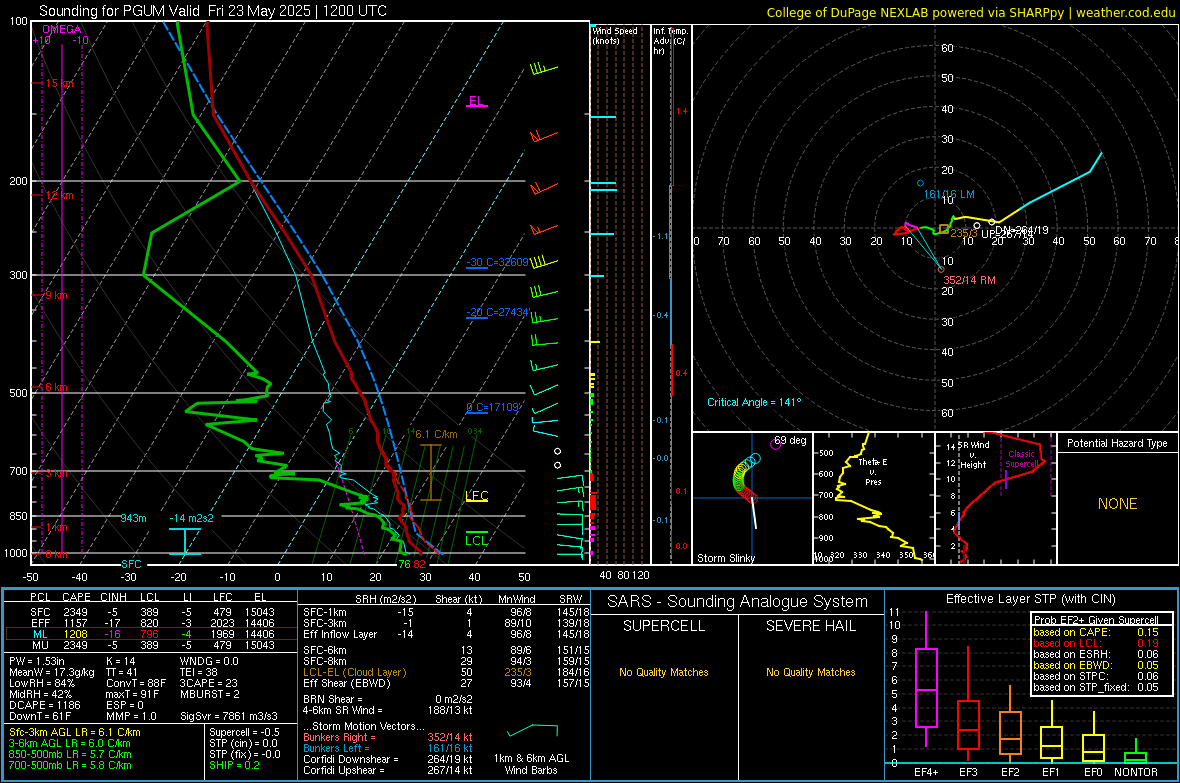Click the magenta EL label on the skew-T

click(476, 101)
